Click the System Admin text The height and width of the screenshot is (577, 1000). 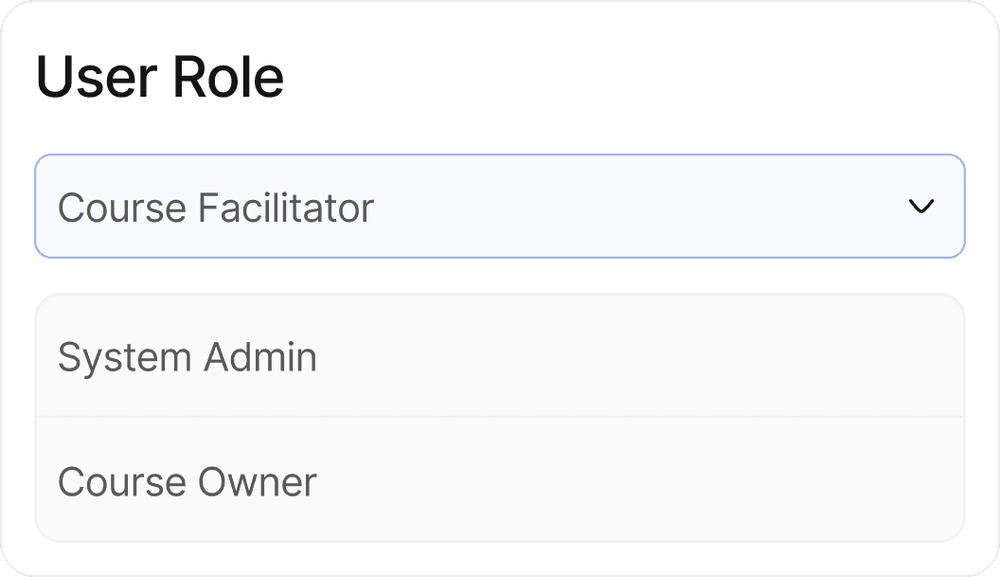tap(188, 356)
